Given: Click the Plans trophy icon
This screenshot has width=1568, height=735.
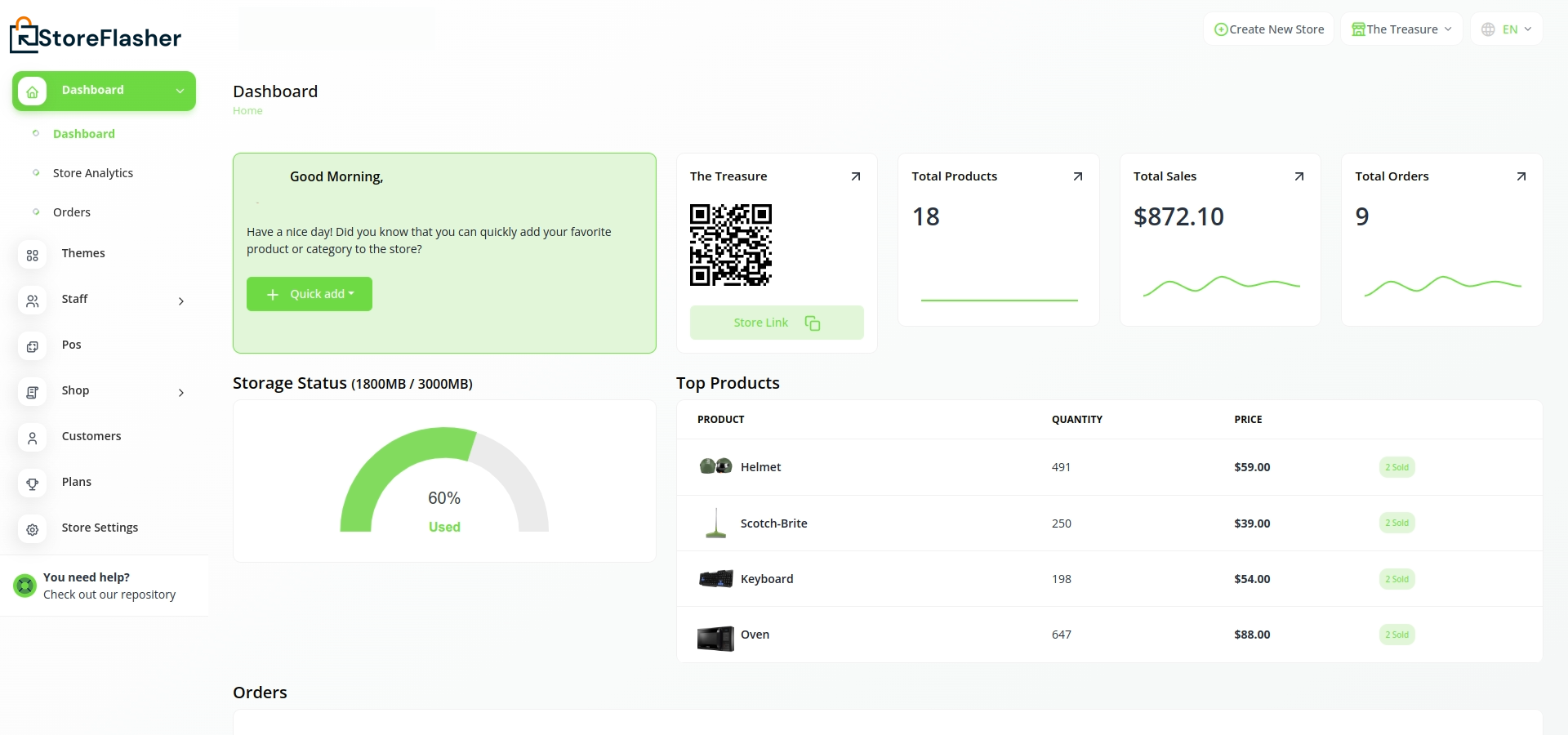Looking at the screenshot, I should (x=33, y=484).
